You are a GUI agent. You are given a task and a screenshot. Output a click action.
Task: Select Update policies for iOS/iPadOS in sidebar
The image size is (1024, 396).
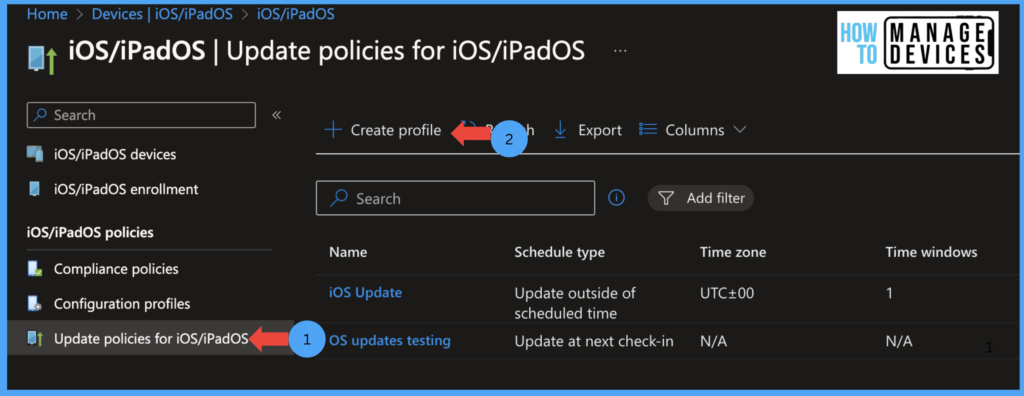(150, 338)
